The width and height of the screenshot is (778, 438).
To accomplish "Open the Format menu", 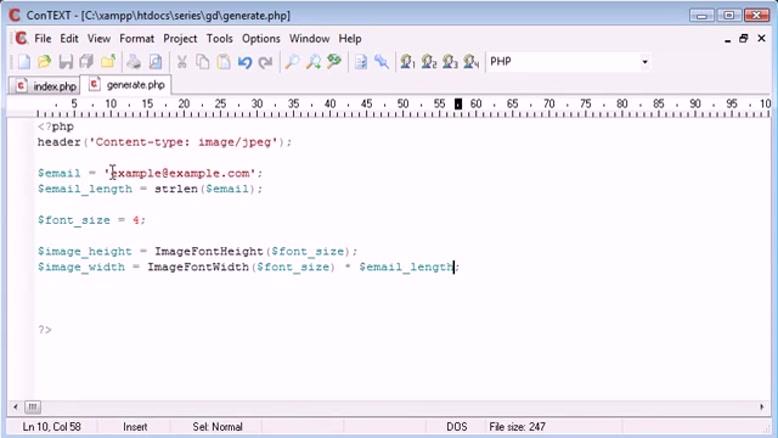I will tap(136, 39).
